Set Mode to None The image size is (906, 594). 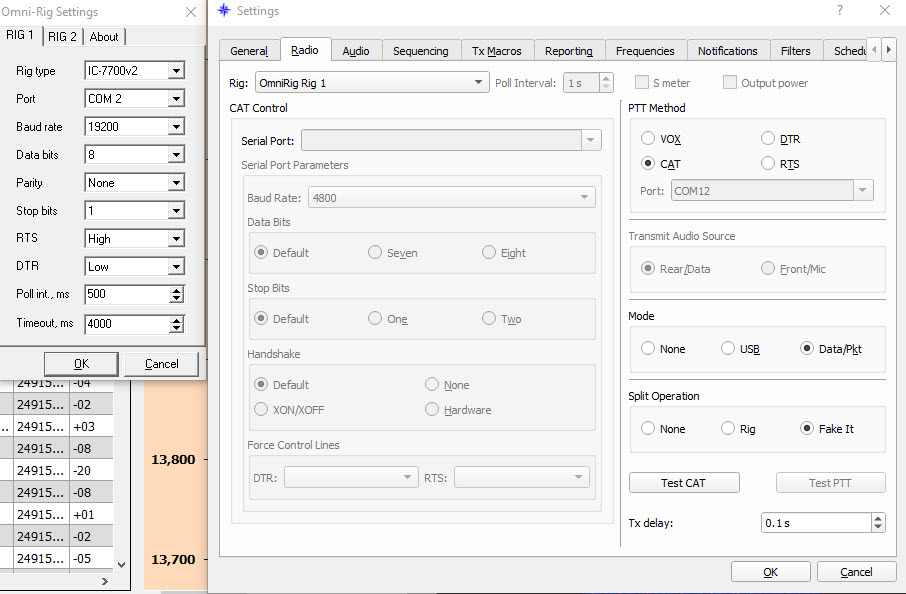click(648, 348)
